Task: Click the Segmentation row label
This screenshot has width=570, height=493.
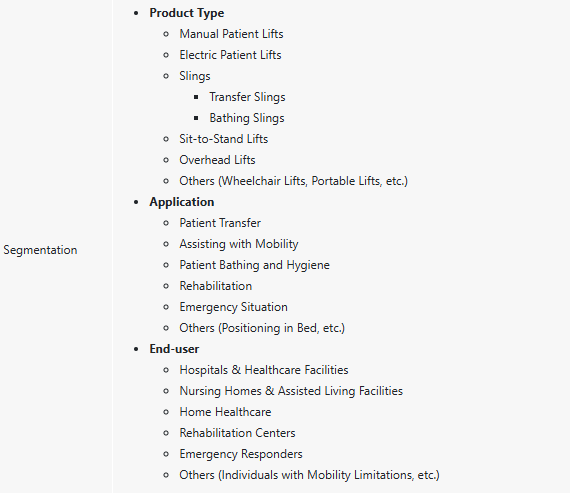Action: coord(40,250)
